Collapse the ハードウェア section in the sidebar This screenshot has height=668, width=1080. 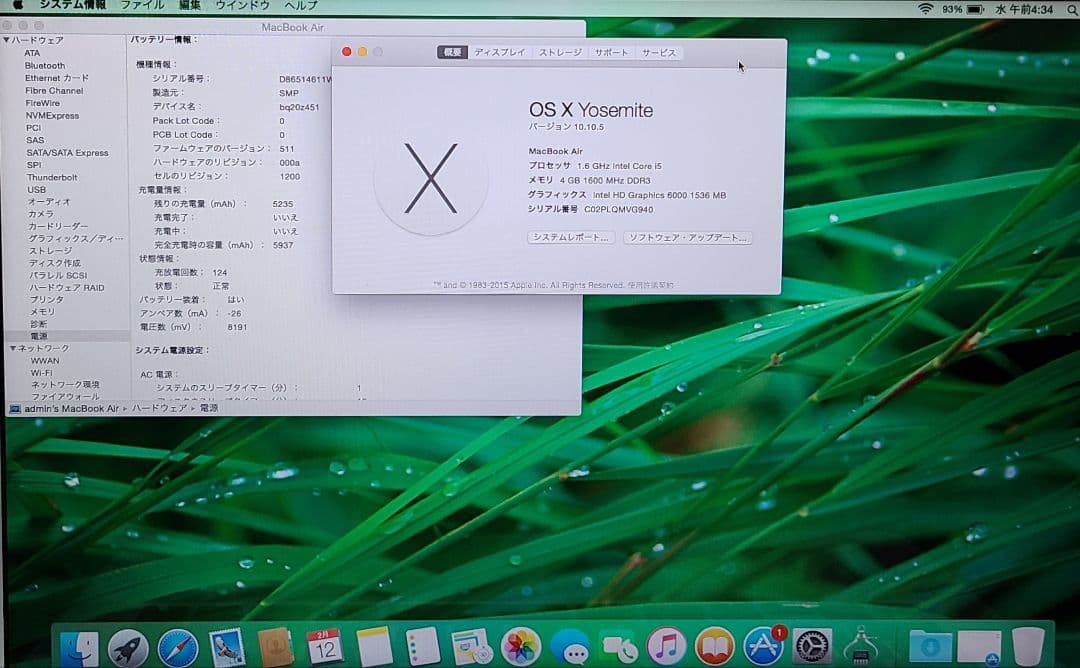[6, 41]
